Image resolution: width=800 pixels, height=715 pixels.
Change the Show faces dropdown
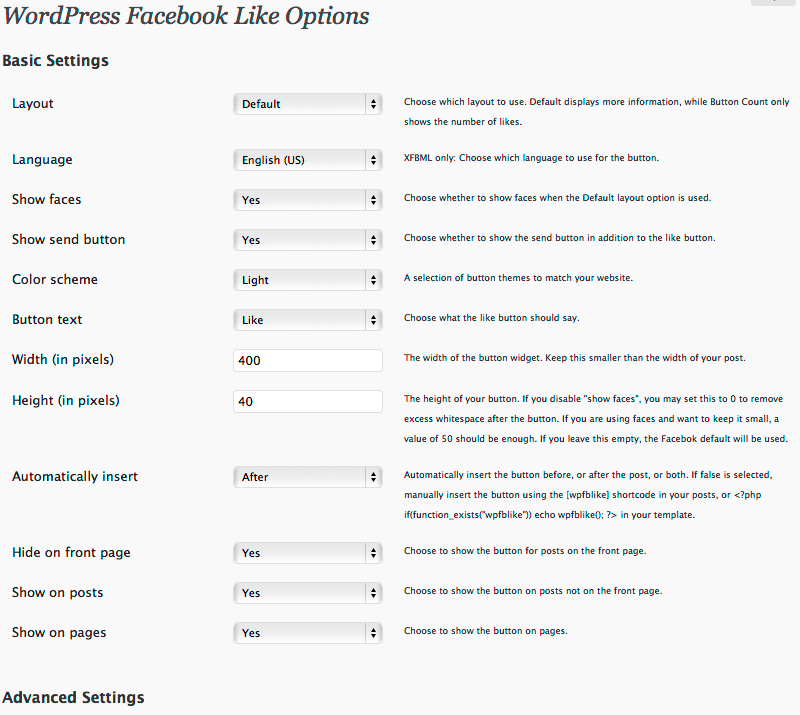coord(308,200)
